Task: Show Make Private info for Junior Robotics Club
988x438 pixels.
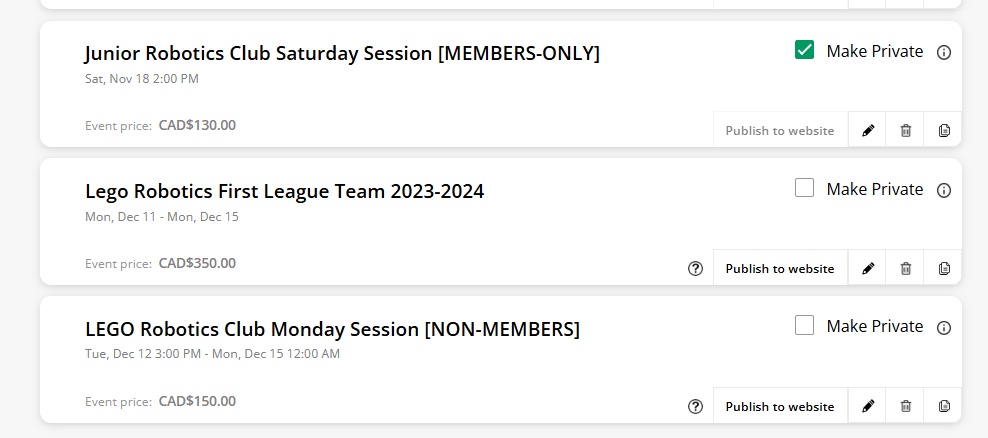Action: 944,52
